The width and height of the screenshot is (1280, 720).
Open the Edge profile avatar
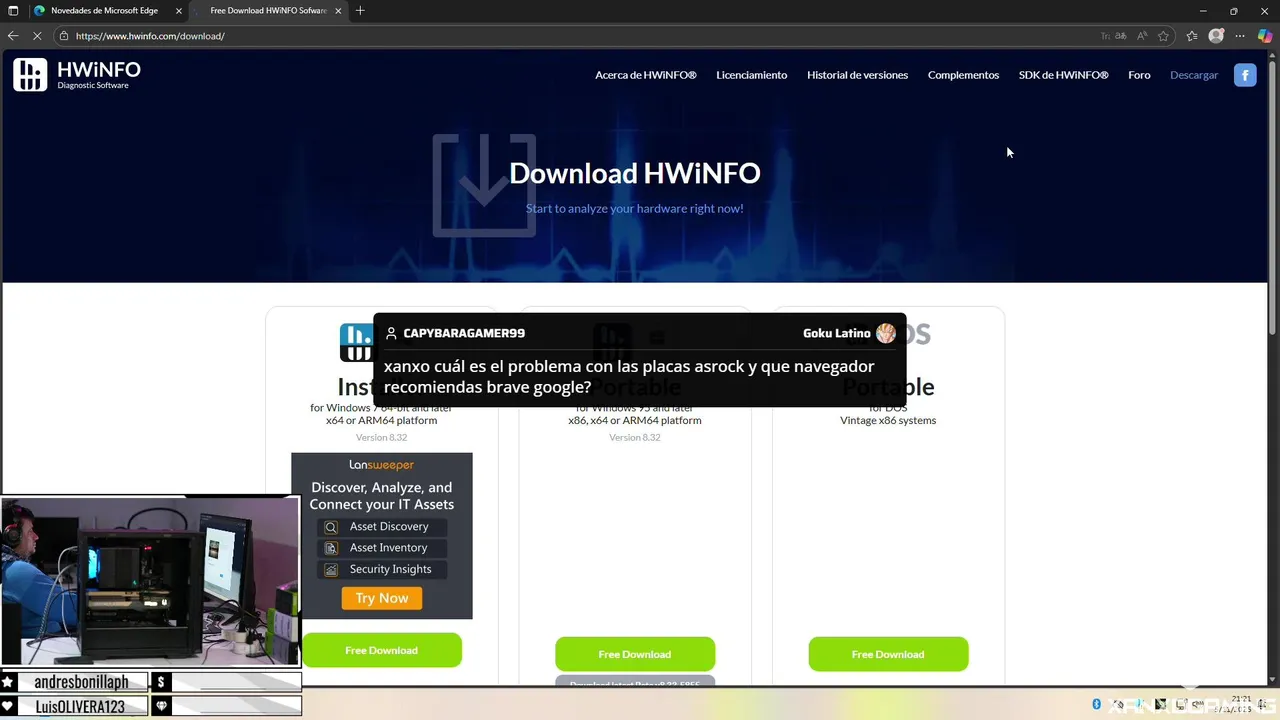click(1216, 36)
